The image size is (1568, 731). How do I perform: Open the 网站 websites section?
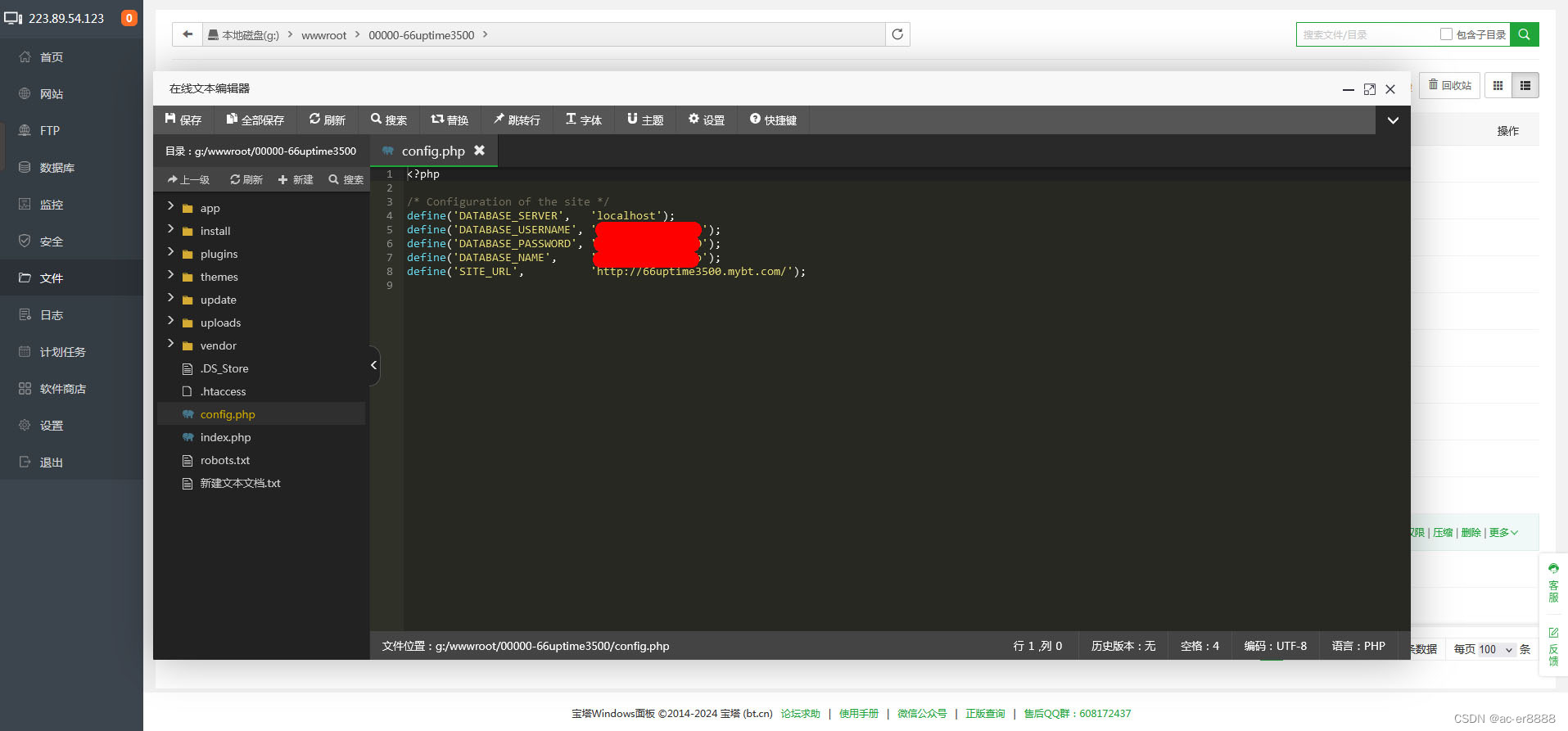click(x=51, y=94)
